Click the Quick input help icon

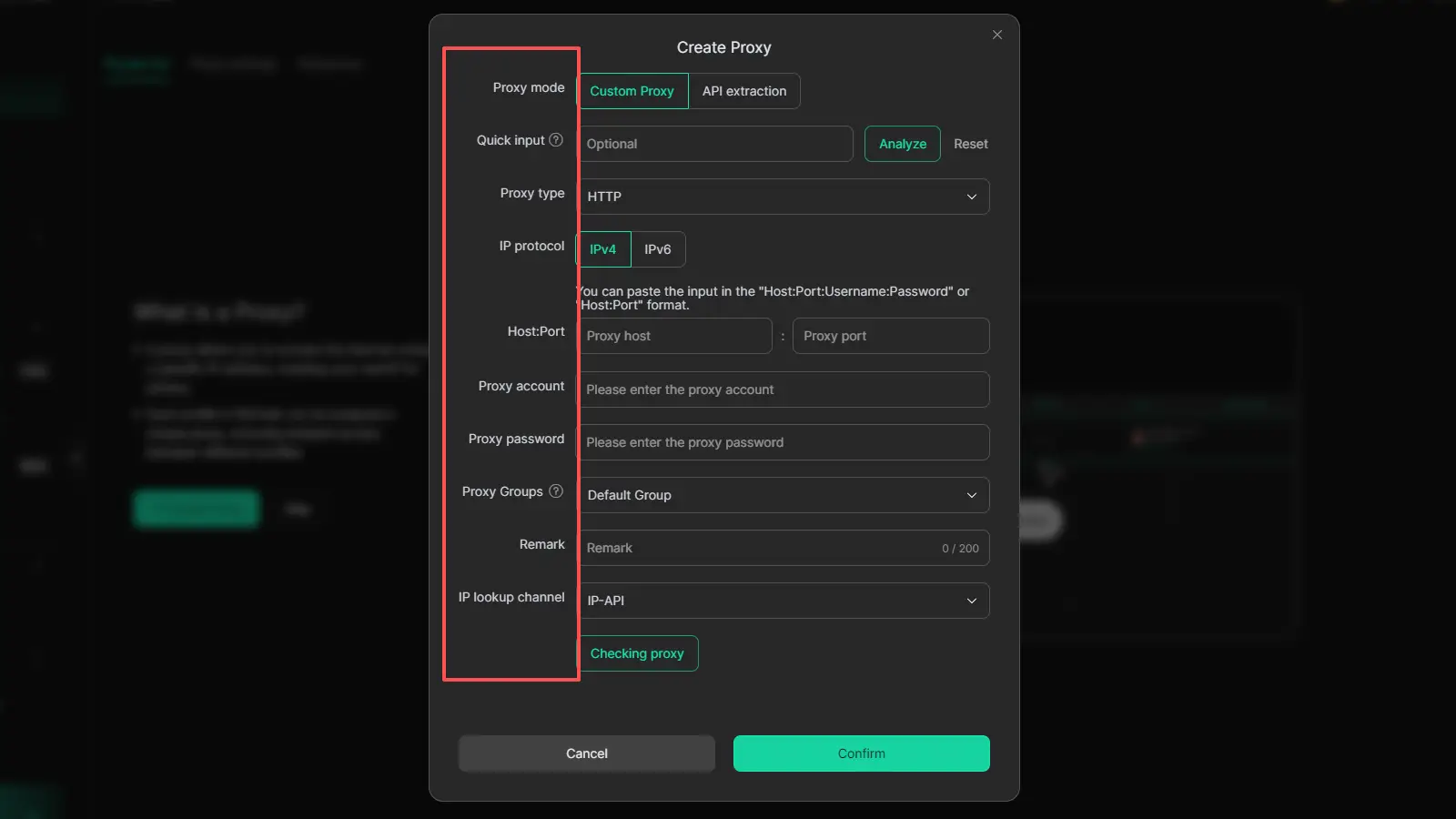coord(556,140)
